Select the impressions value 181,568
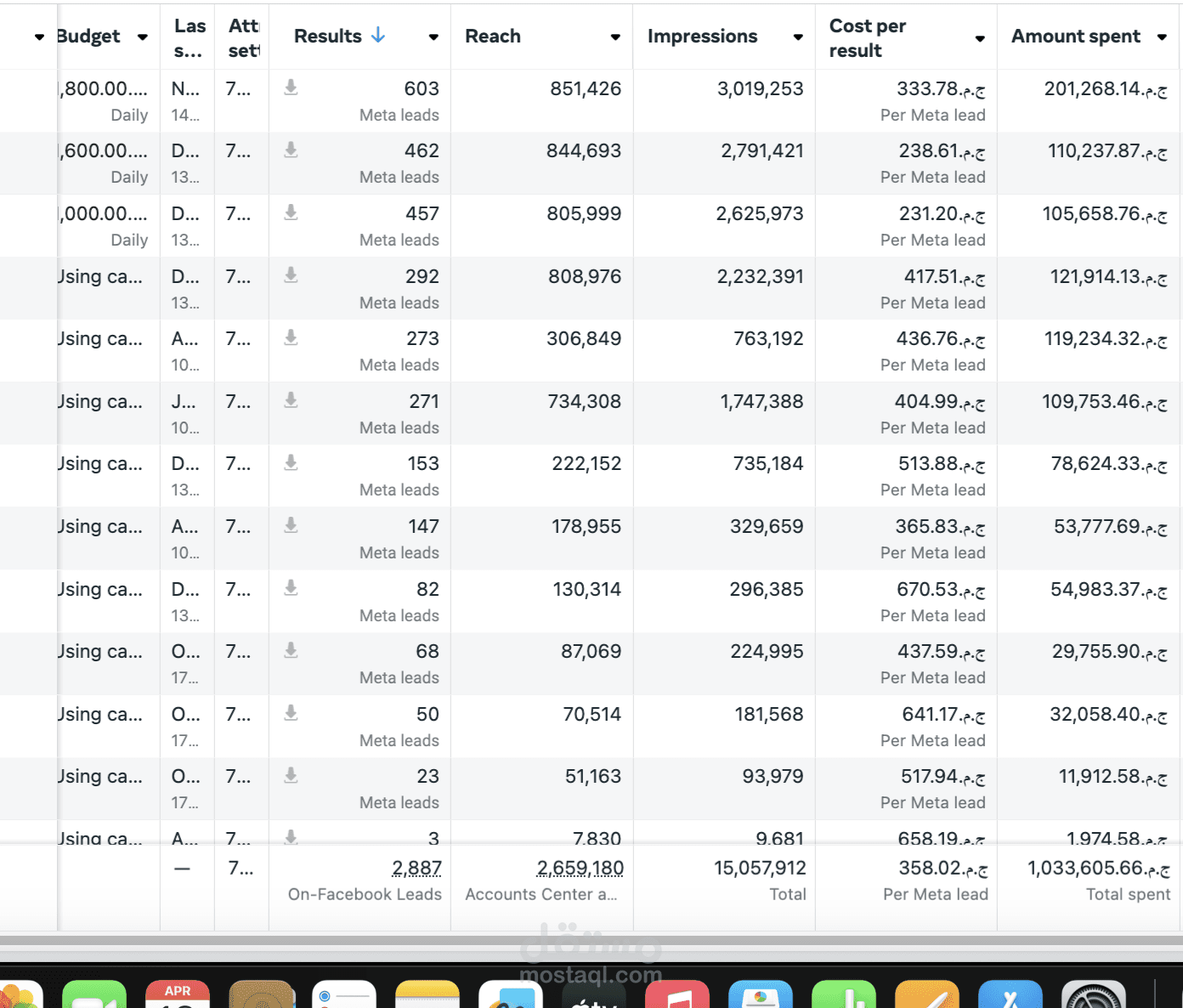The width and height of the screenshot is (1183, 1008). (769, 714)
